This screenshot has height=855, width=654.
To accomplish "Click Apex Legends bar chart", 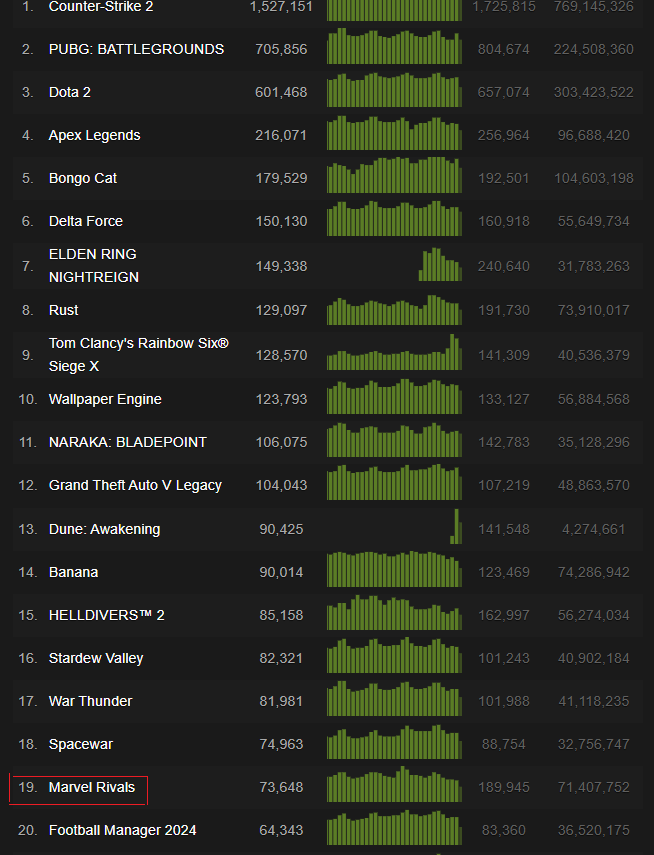I will click(x=394, y=133).
